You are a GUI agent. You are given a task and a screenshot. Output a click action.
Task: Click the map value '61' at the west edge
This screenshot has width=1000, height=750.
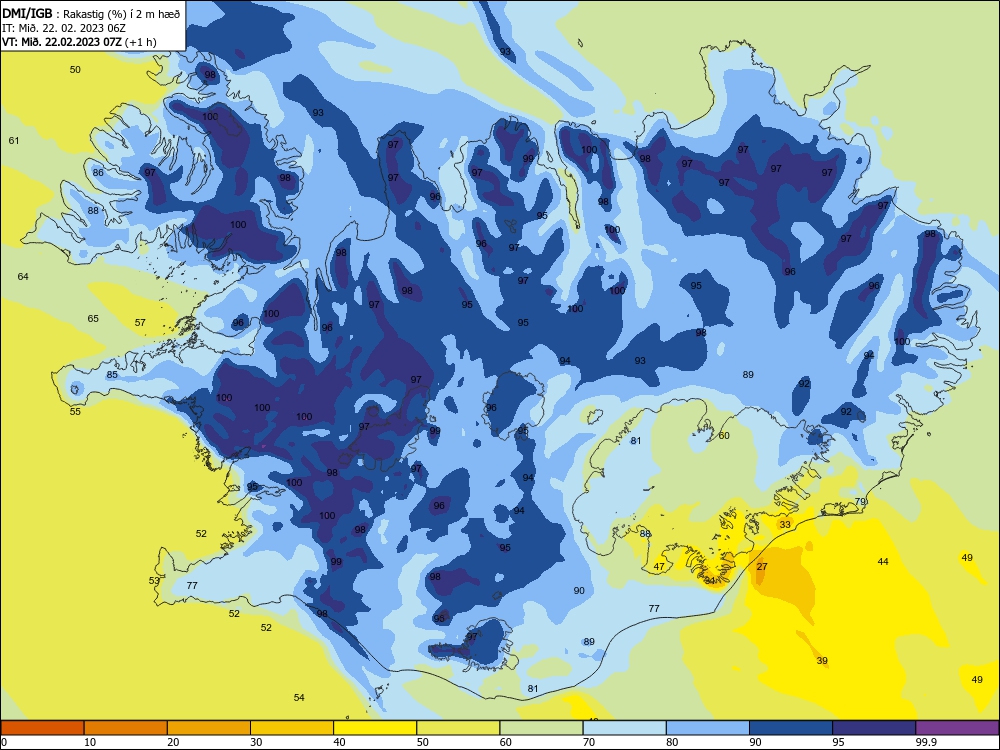coord(14,140)
